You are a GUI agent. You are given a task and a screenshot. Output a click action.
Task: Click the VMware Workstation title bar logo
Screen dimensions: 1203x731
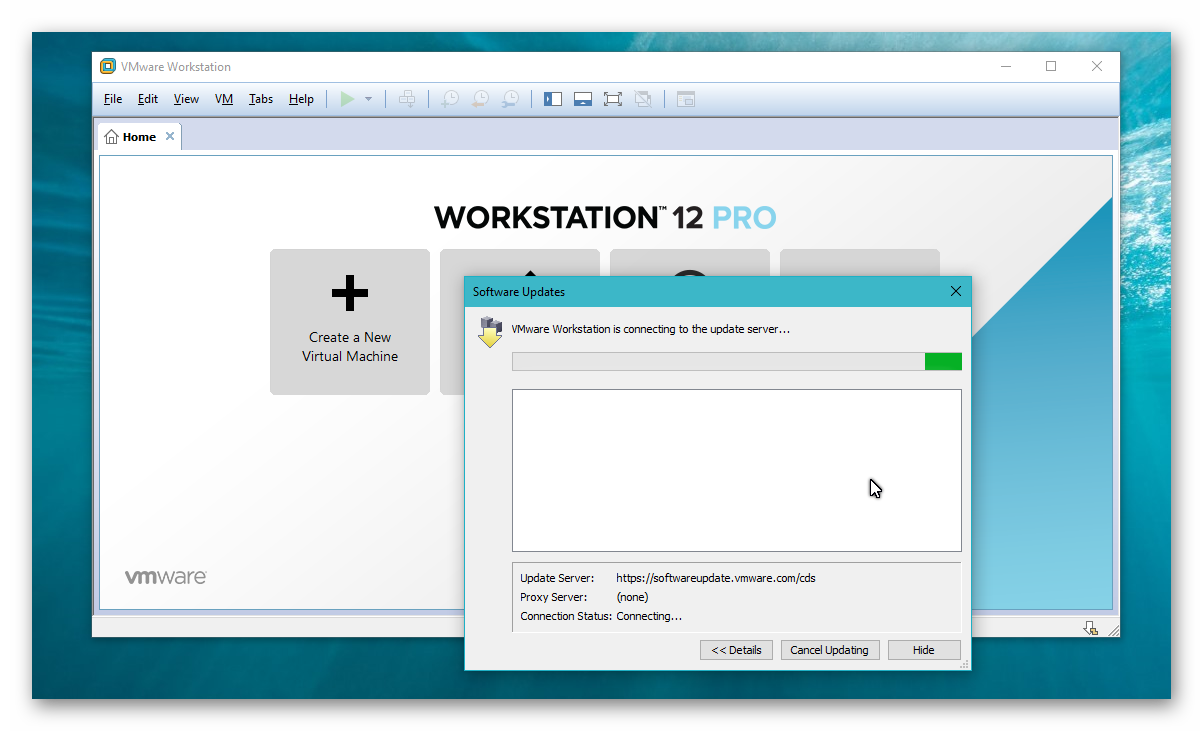[x=108, y=67]
